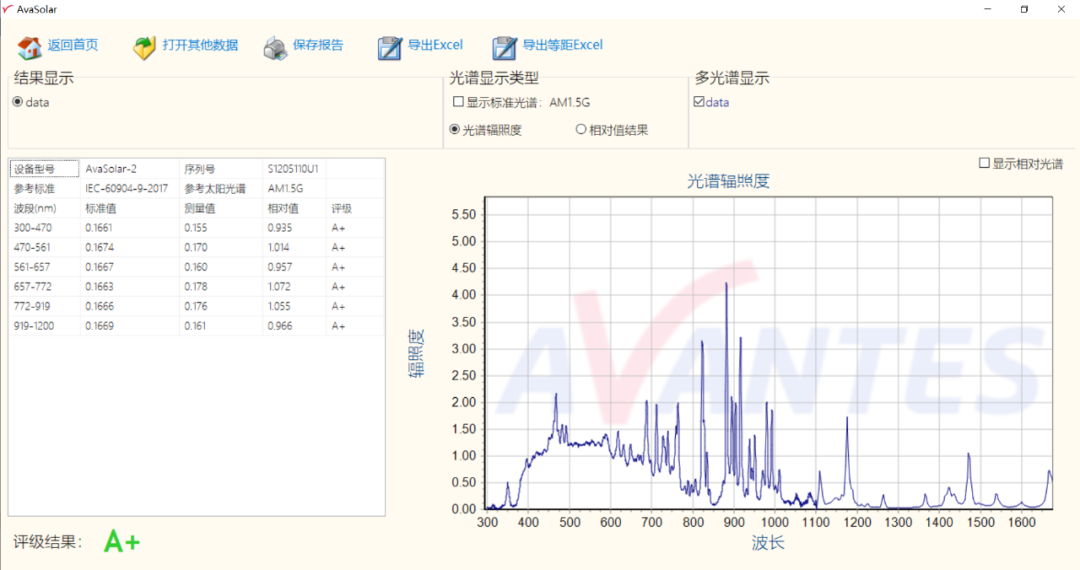Click the 导出等距Excel icon

click(x=504, y=47)
